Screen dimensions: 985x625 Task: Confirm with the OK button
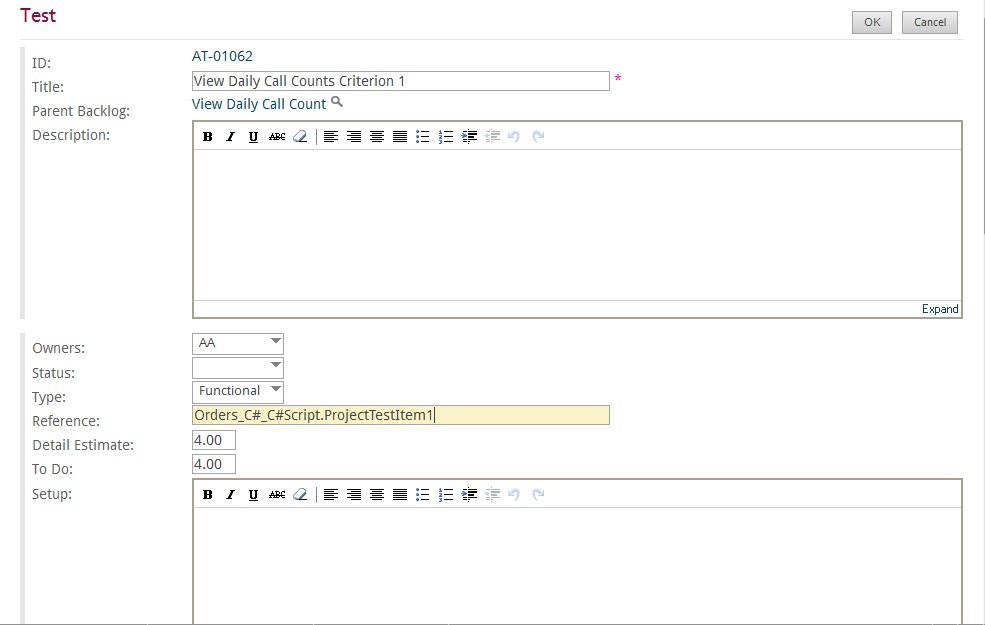pyautogui.click(x=872, y=22)
